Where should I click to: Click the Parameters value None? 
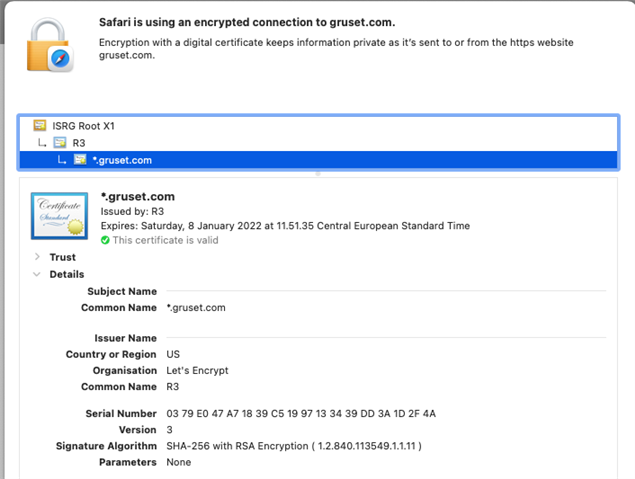click(179, 462)
